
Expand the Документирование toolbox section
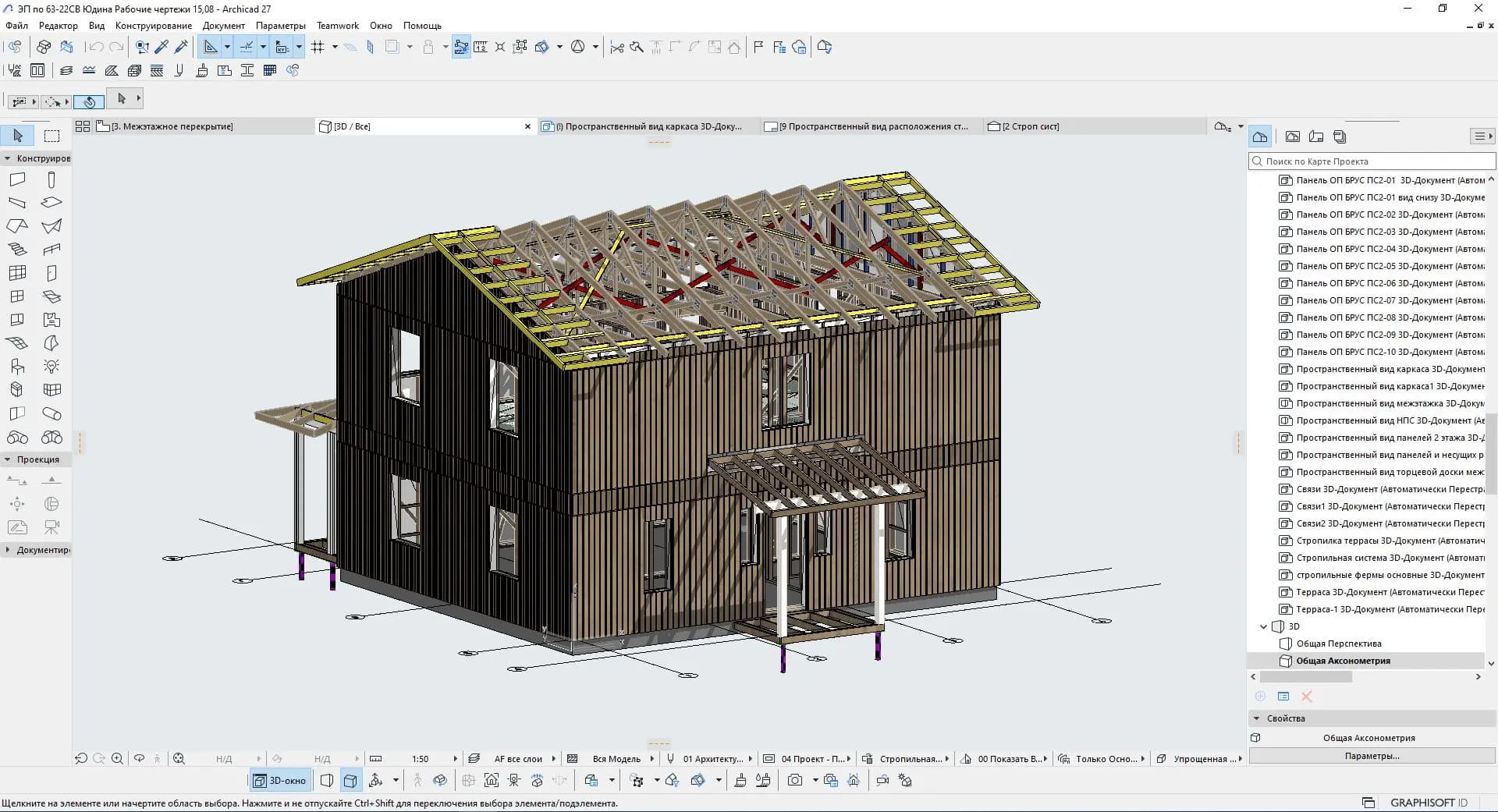(7, 550)
